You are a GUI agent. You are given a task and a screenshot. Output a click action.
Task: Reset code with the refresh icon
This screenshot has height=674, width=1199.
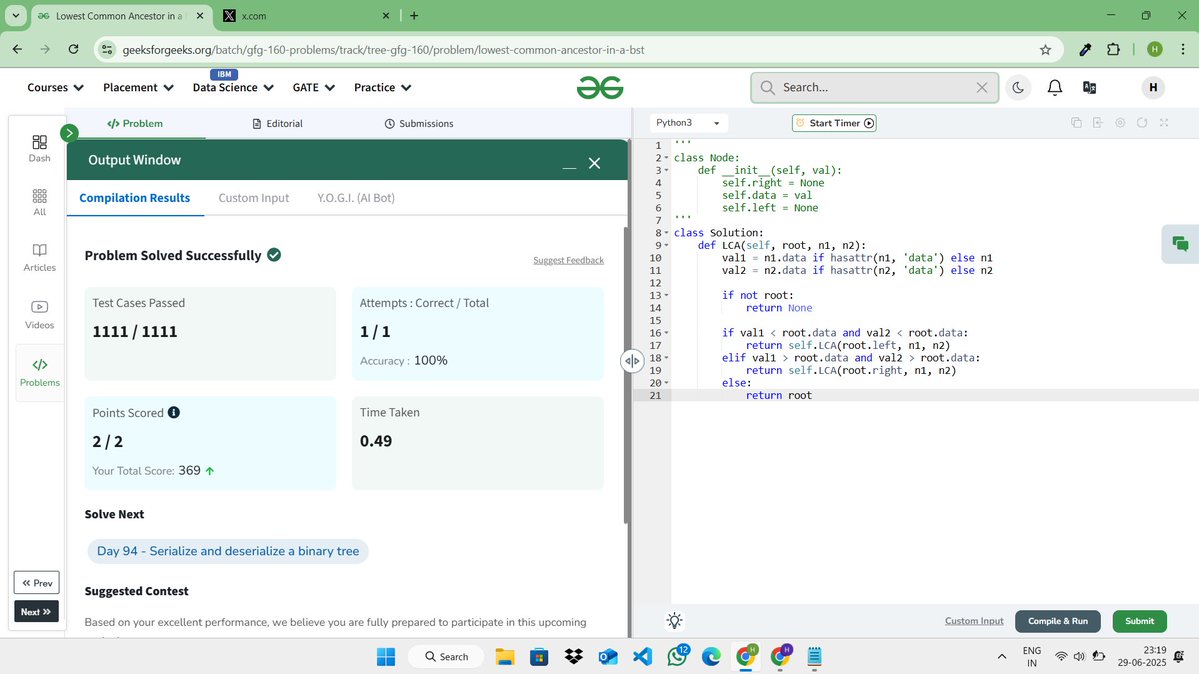1142,122
